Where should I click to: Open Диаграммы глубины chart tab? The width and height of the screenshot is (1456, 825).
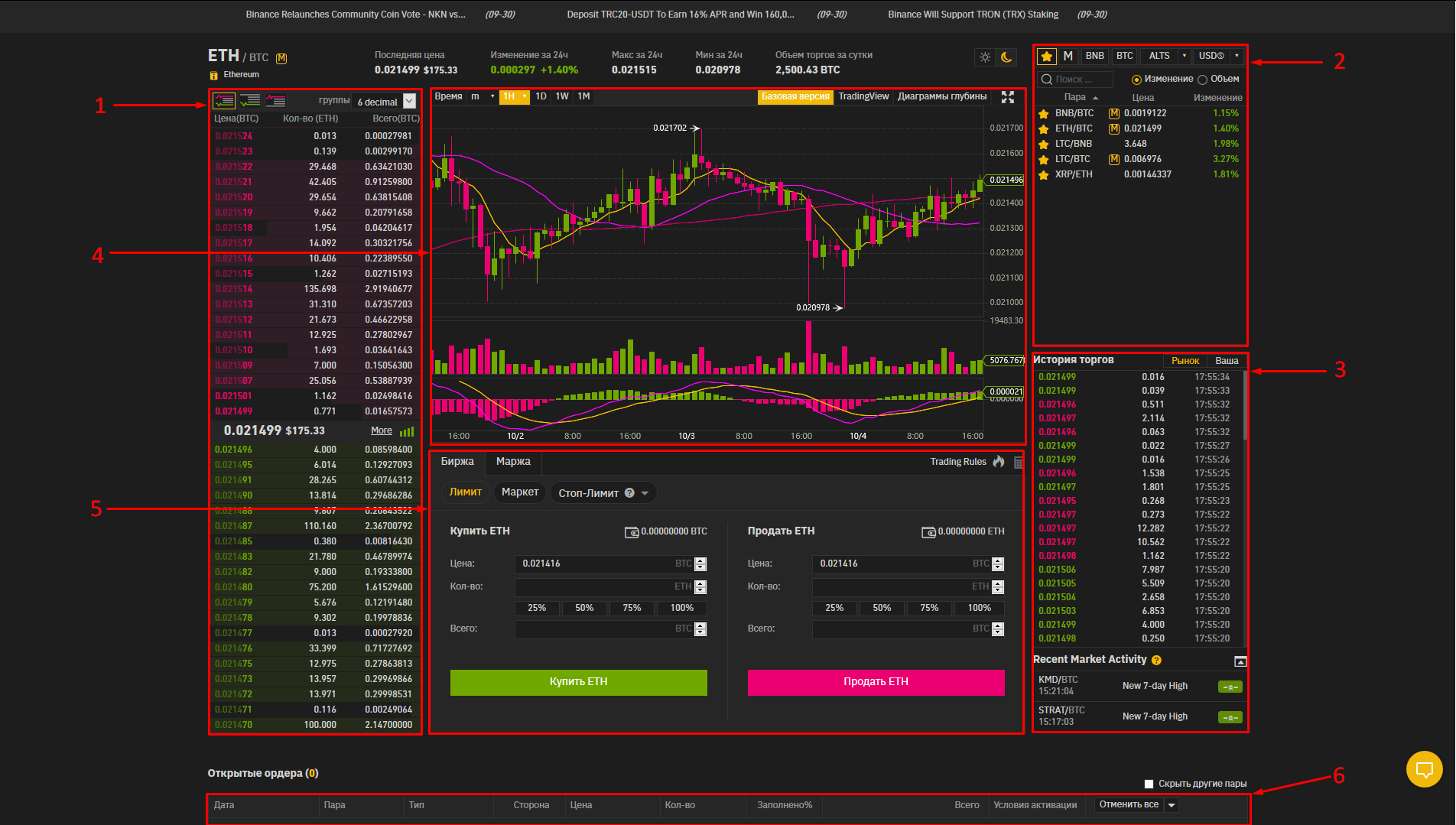942,96
